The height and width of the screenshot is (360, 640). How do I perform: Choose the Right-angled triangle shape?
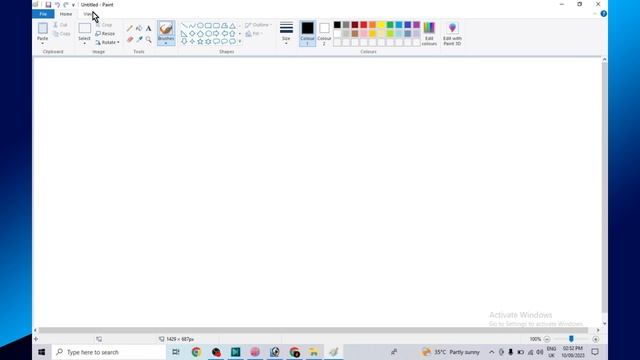click(x=184, y=33)
